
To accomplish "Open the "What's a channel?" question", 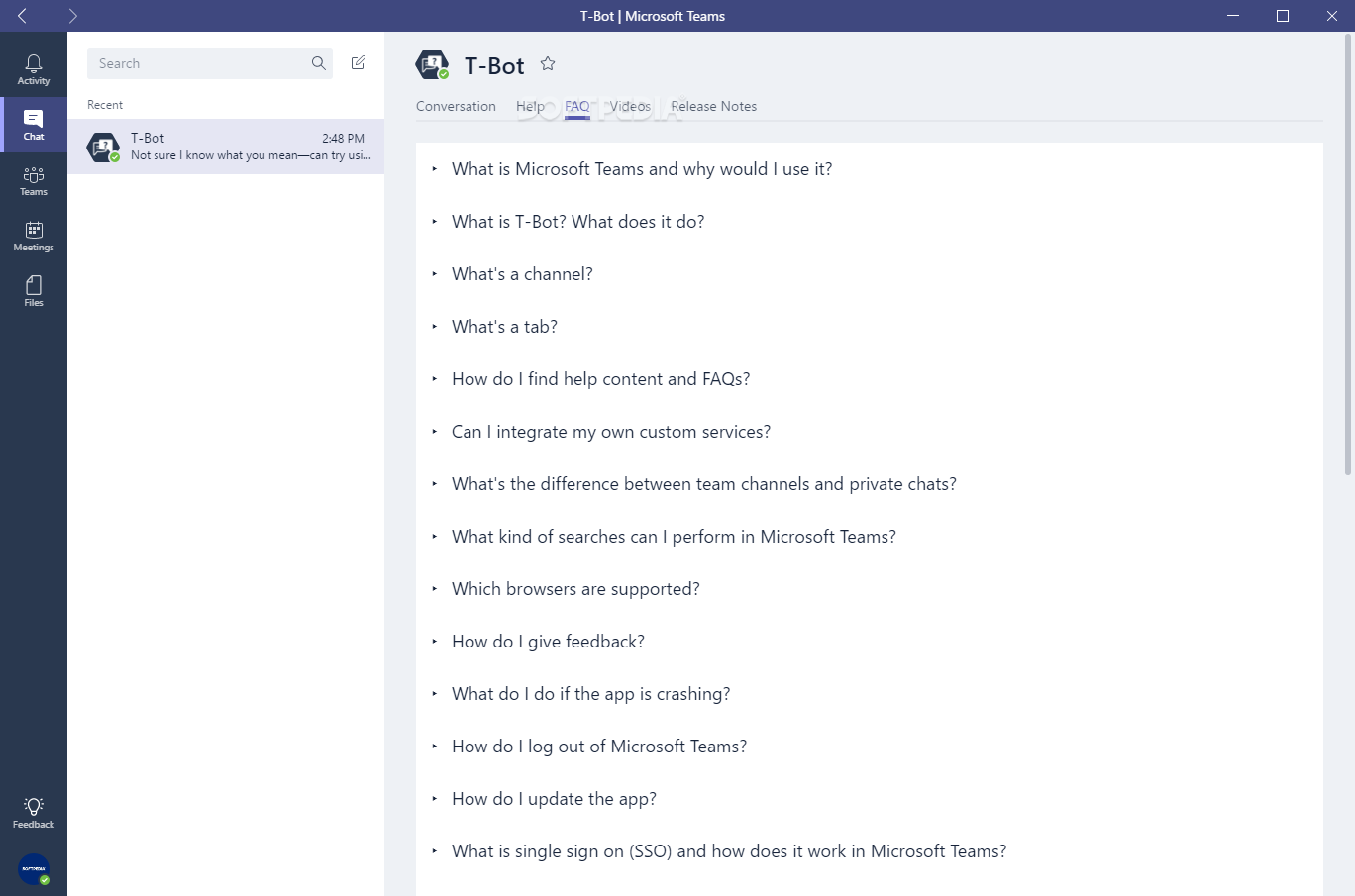I will (522, 274).
